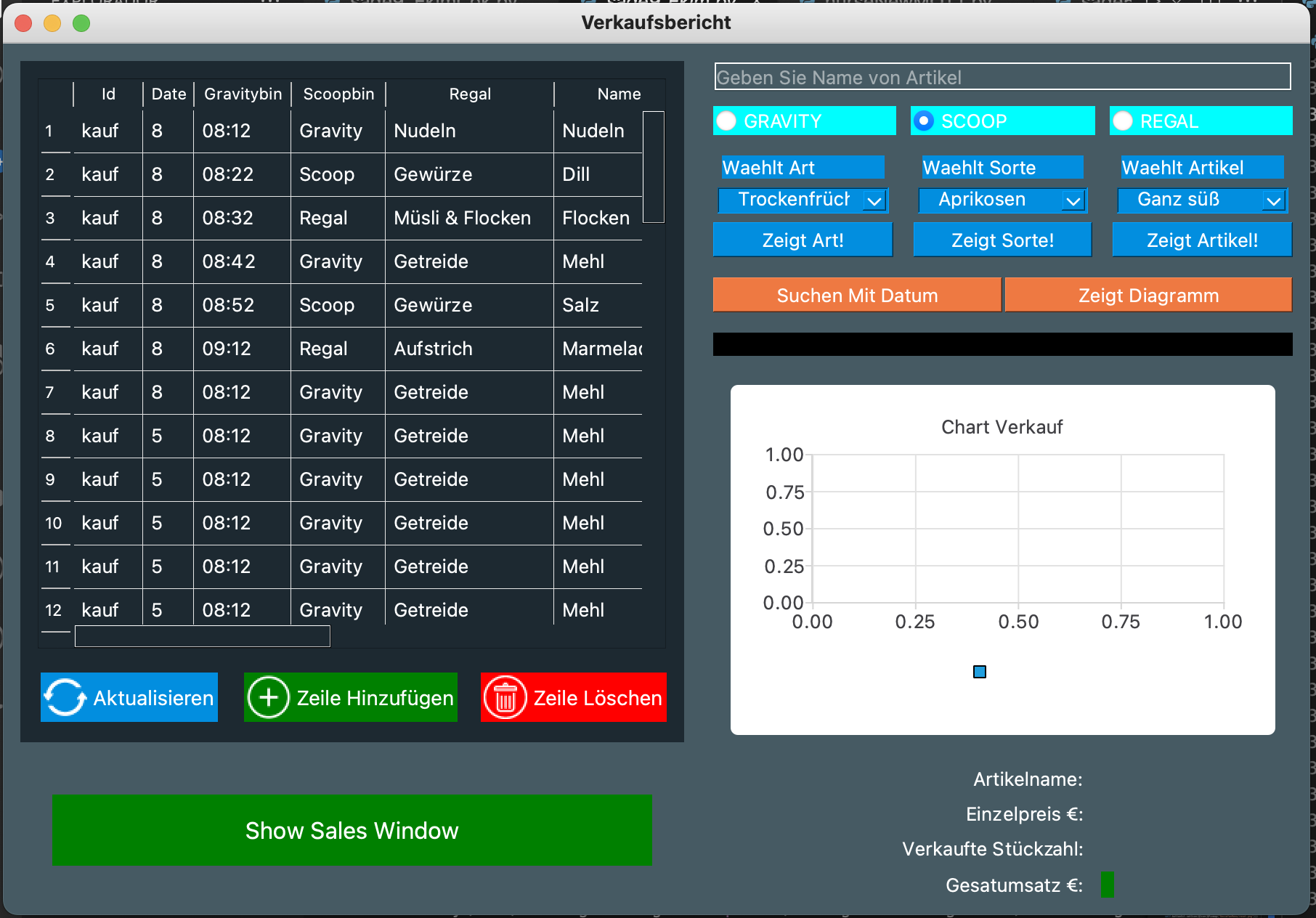Click the blue chart legend marker
Image resolution: width=1316 pixels, height=918 pixels.
point(979,672)
